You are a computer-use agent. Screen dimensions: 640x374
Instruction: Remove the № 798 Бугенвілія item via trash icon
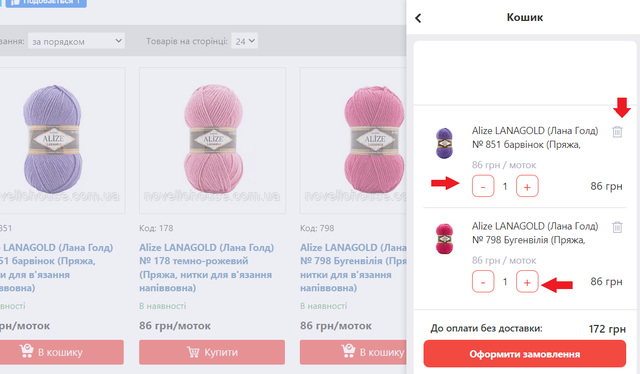pos(617,227)
